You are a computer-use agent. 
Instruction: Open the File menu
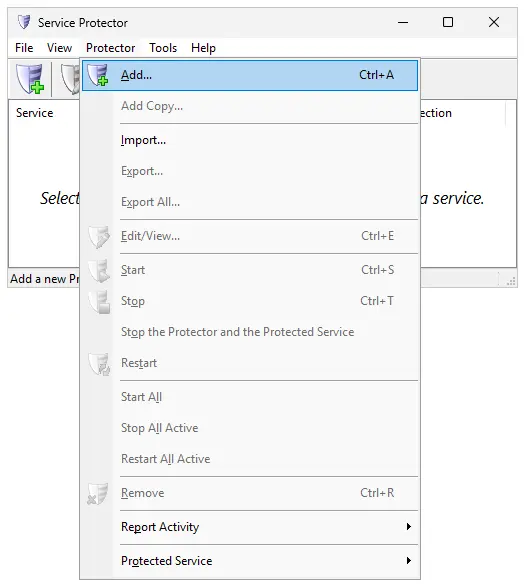pos(24,48)
